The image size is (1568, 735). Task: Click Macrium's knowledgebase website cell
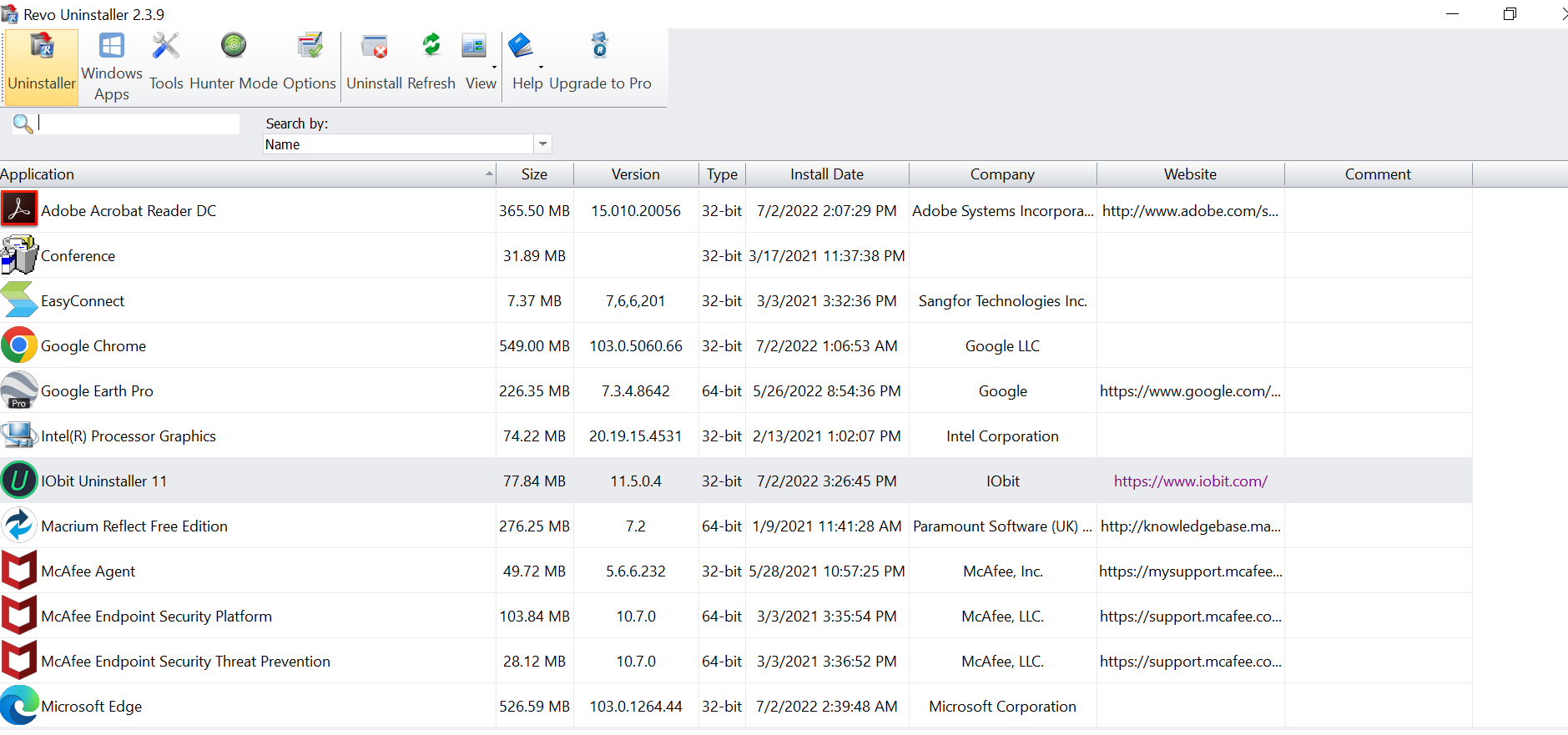pos(1191,526)
